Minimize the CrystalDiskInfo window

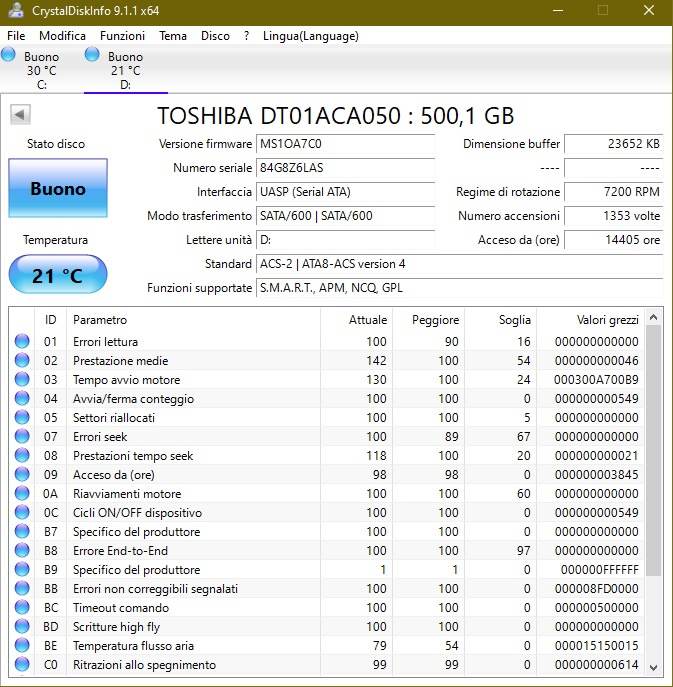tap(558, 11)
